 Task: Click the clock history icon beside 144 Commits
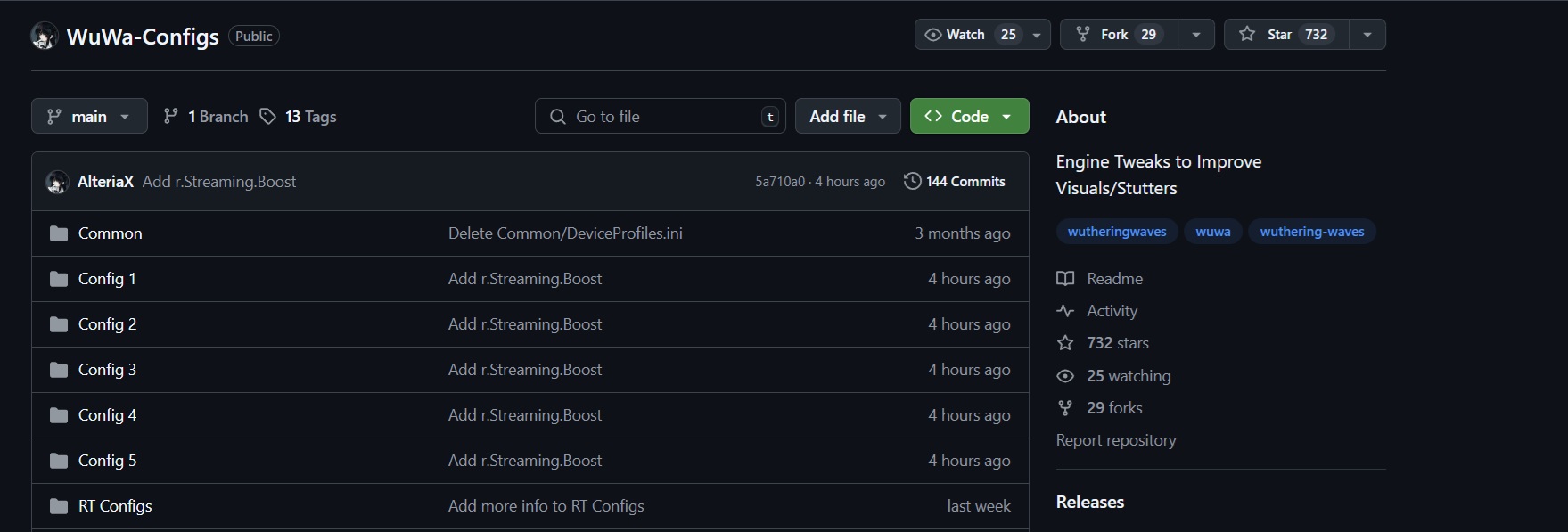coord(912,182)
